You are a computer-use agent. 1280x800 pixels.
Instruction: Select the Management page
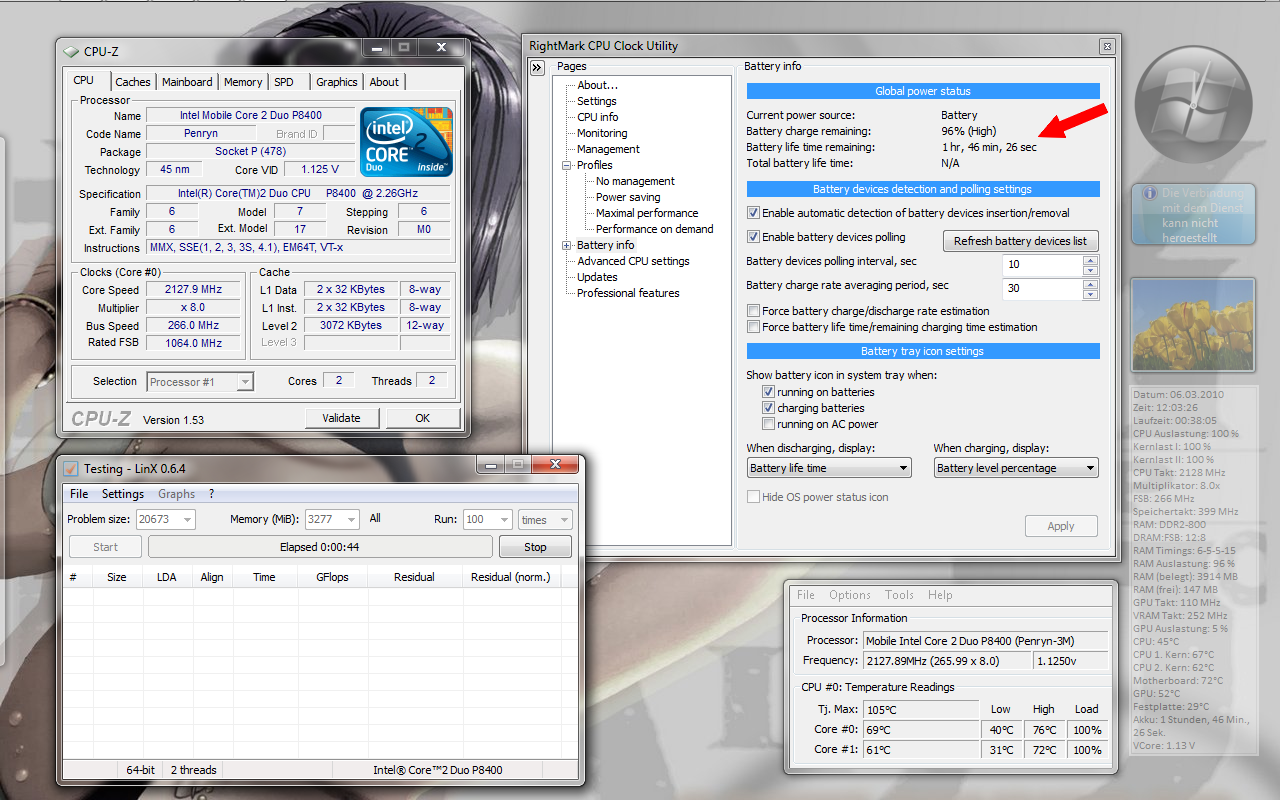coord(608,149)
